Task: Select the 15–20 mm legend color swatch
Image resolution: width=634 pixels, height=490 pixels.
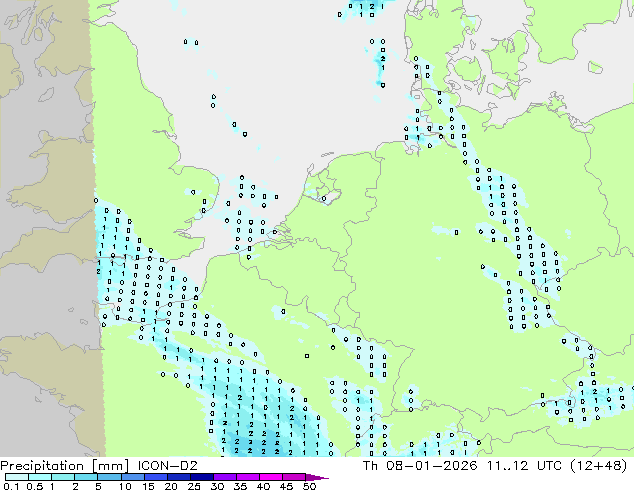Action: [155, 477]
